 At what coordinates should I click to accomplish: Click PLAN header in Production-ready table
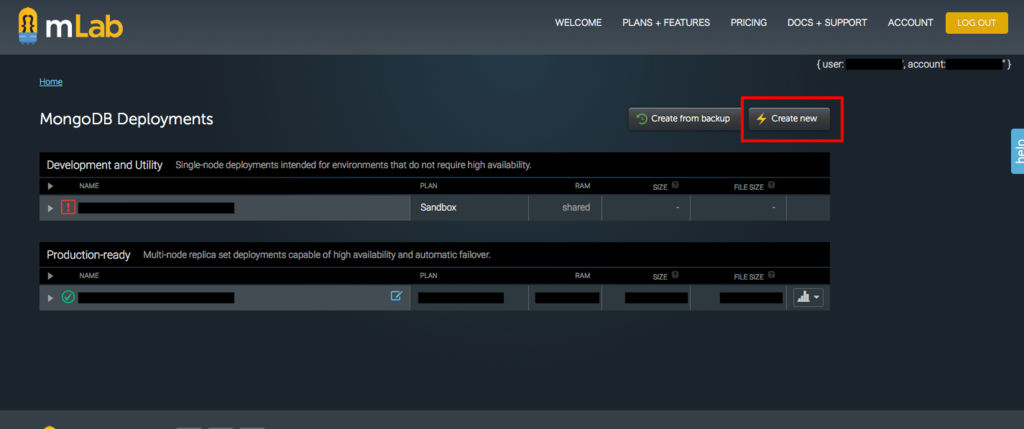[428, 276]
